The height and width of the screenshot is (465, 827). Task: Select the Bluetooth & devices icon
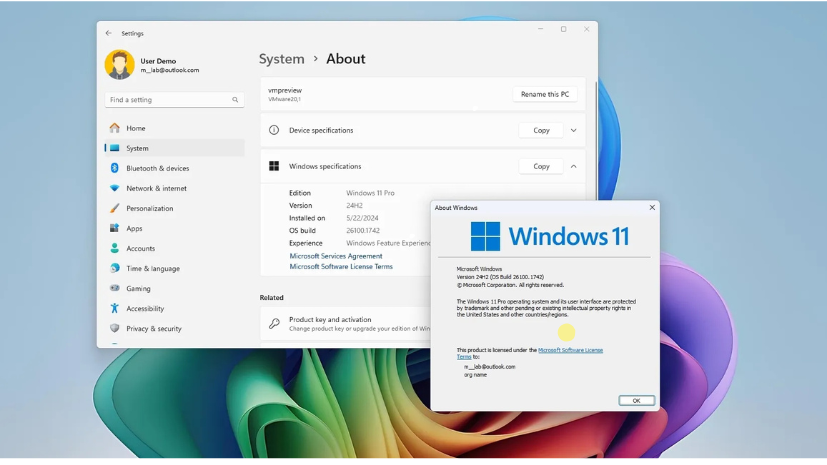pyautogui.click(x=115, y=168)
